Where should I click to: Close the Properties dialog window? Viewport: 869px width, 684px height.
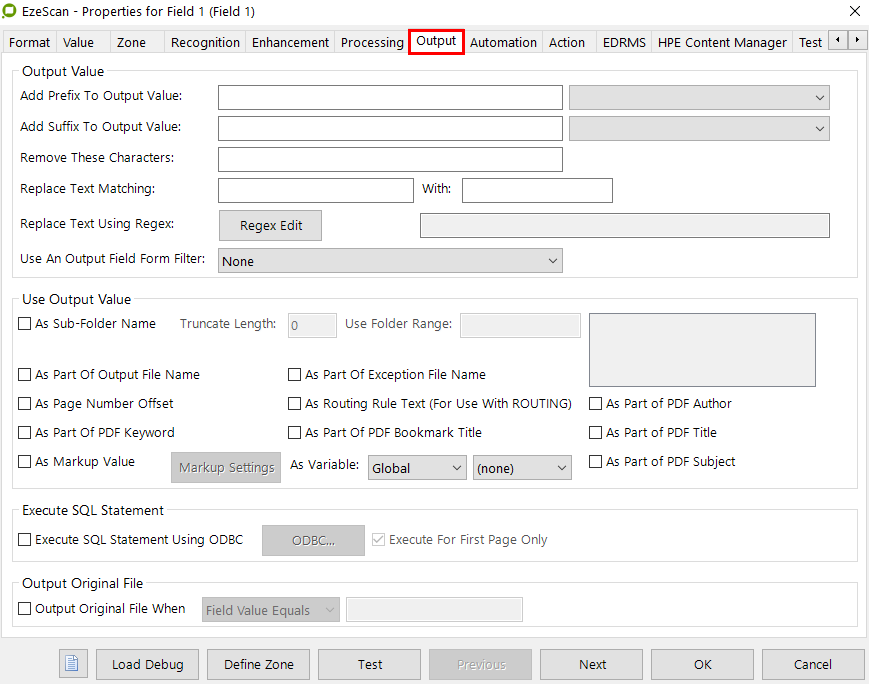pyautogui.click(x=853, y=11)
